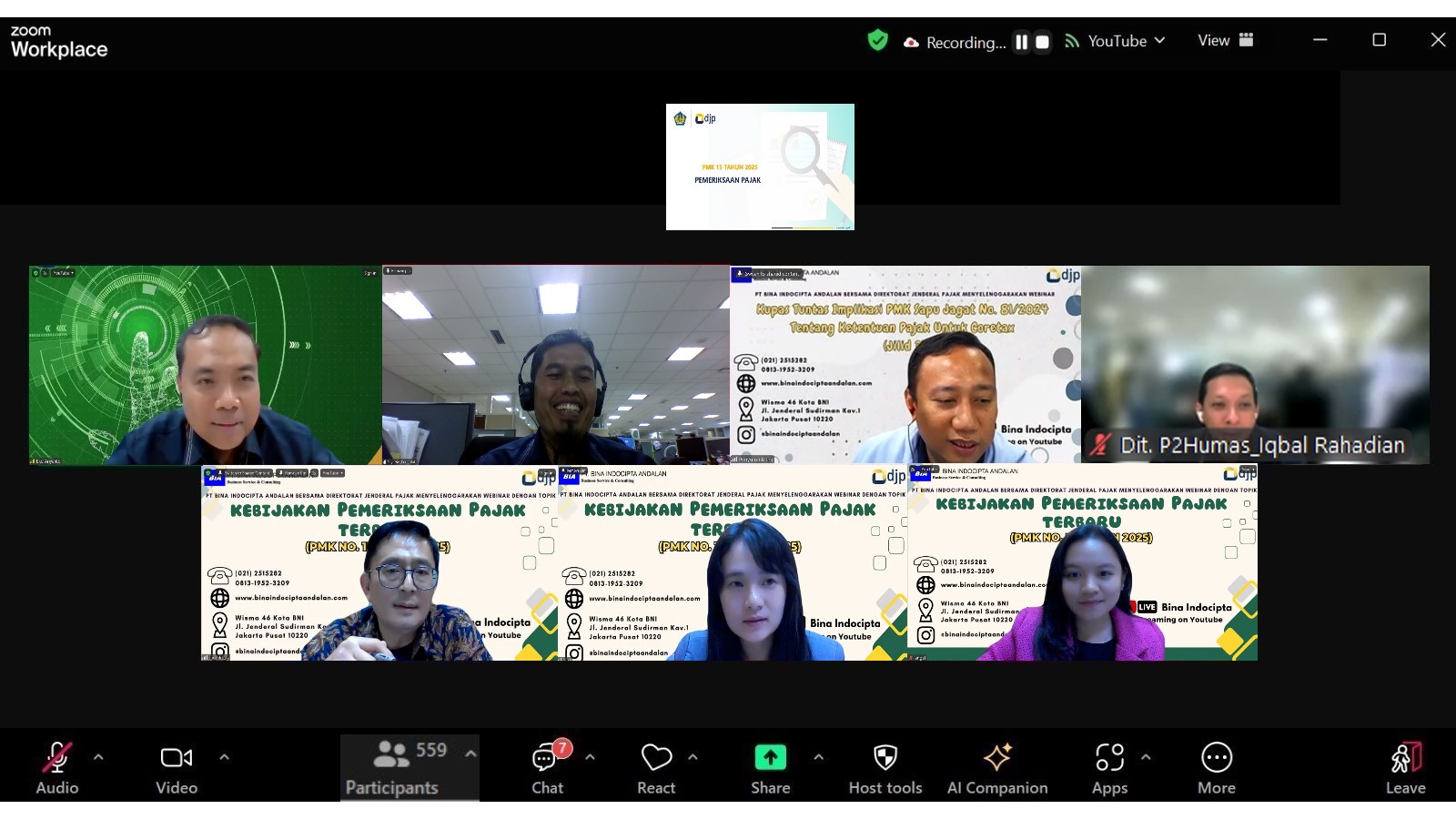
Task: Click the Leave meeting button
Action: point(1405,758)
